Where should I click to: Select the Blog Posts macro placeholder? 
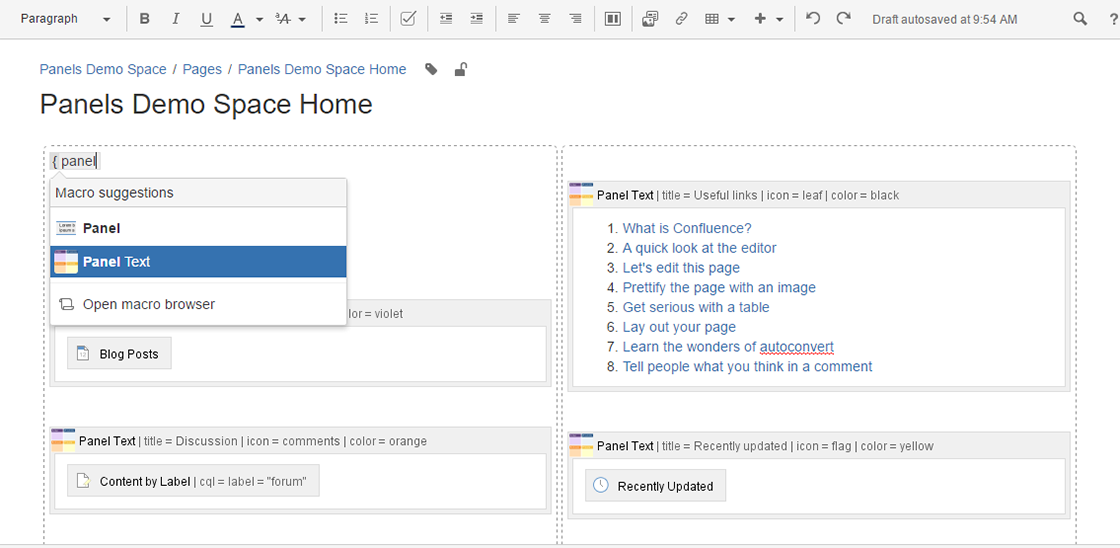pos(119,354)
